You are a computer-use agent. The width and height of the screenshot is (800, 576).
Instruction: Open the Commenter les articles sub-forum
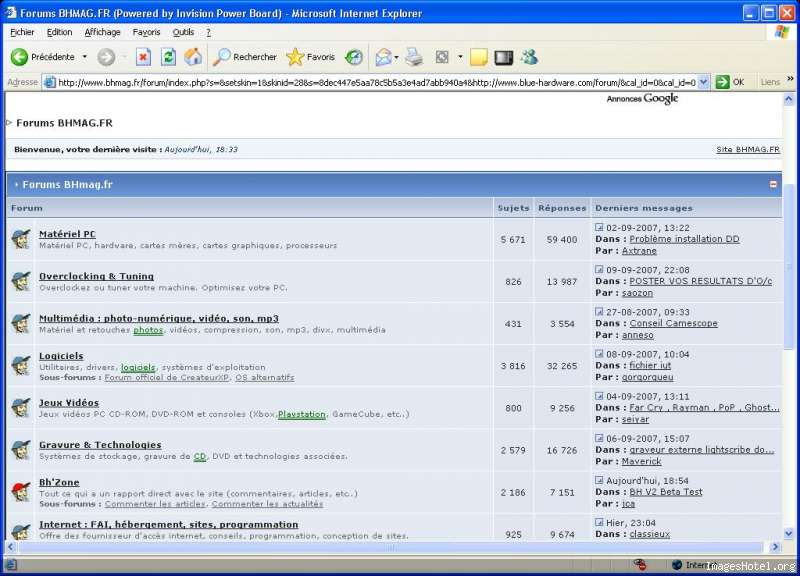point(155,504)
